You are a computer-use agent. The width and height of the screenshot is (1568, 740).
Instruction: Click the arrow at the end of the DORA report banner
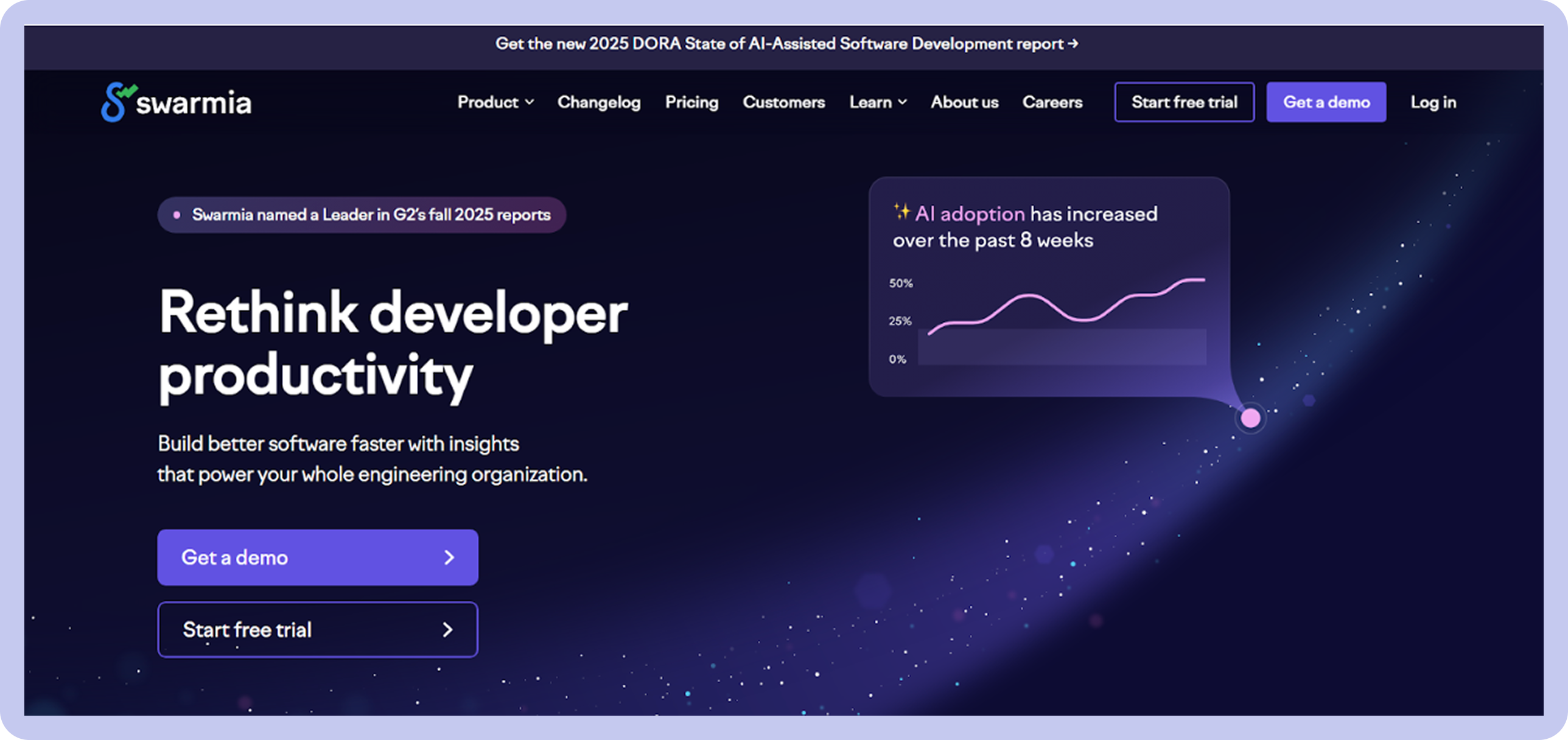[x=1073, y=44]
